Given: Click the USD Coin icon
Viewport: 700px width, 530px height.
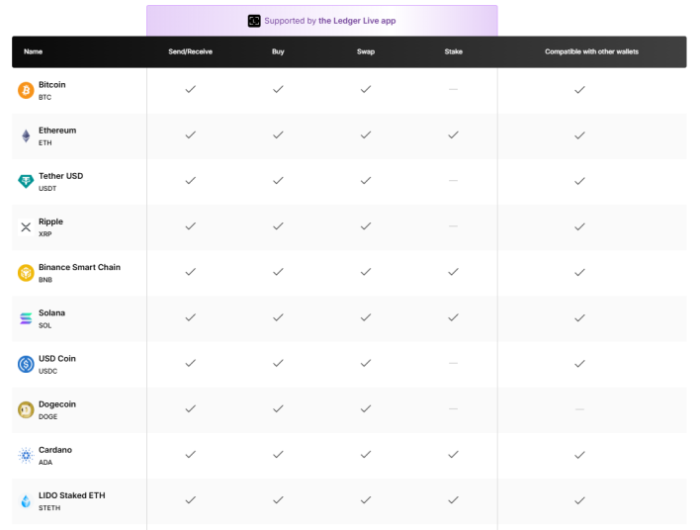Looking at the screenshot, I should [26, 364].
